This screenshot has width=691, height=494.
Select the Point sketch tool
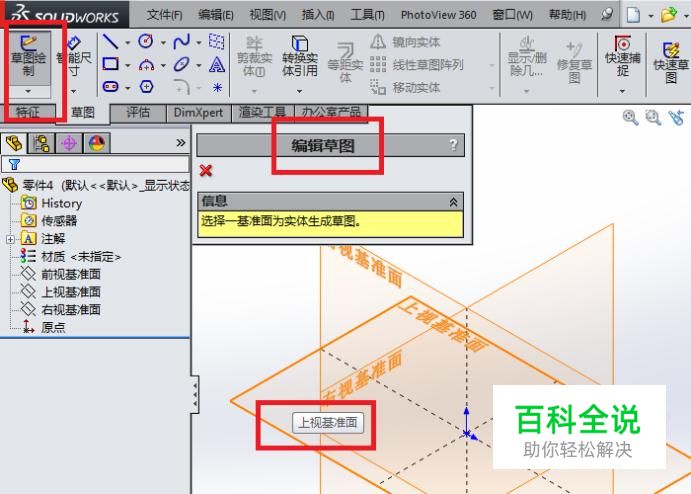coord(217,87)
